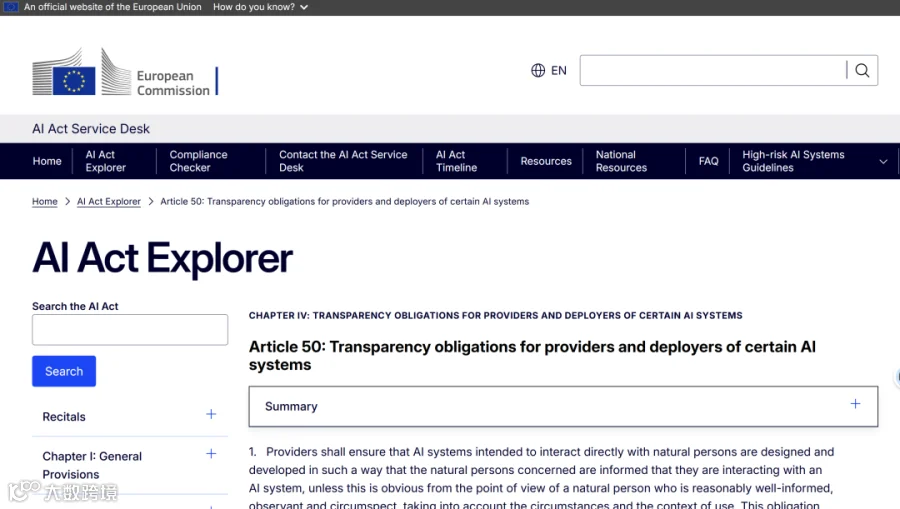Viewport: 900px width, 509px height.
Task: Click the EU flag icon in top banner
Action: (11, 7)
